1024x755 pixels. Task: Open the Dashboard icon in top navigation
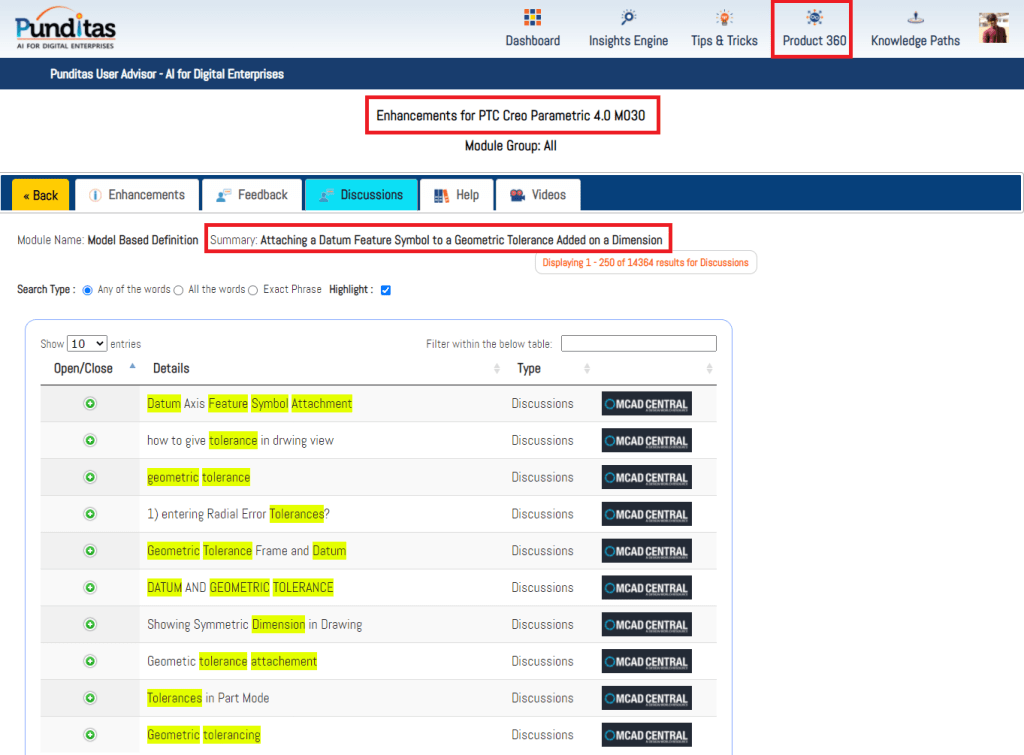tap(532, 18)
